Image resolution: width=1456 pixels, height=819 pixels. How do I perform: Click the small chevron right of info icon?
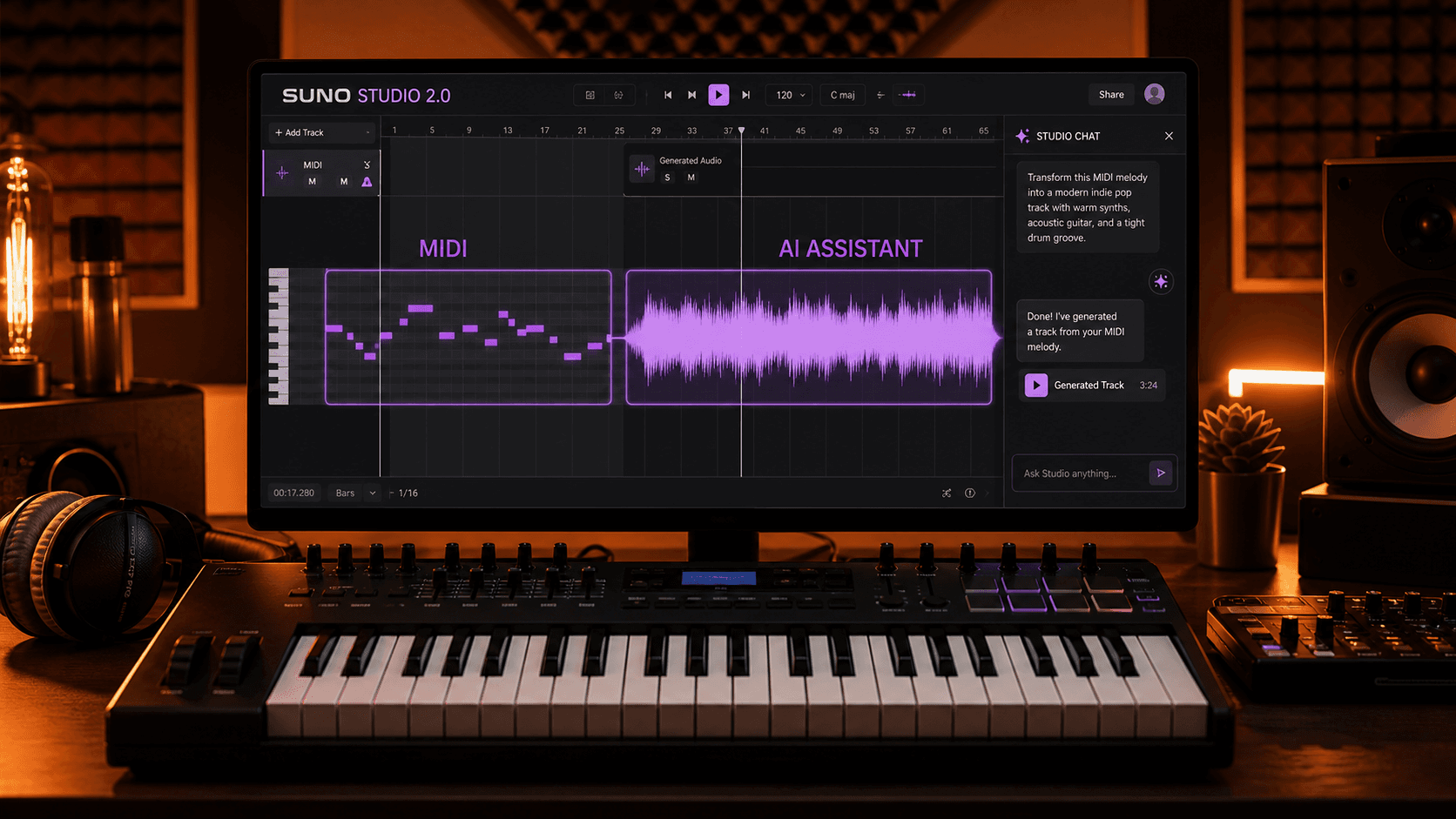(988, 493)
